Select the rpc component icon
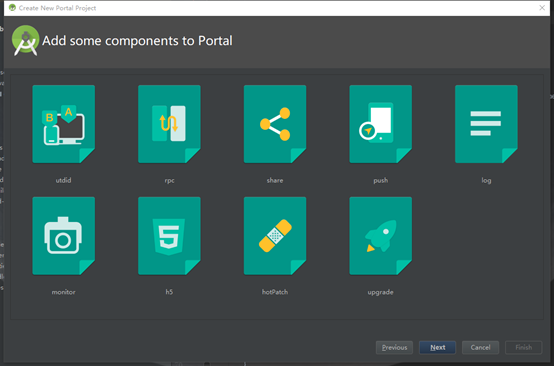Image resolution: width=554 pixels, height=366 pixels. [169, 124]
